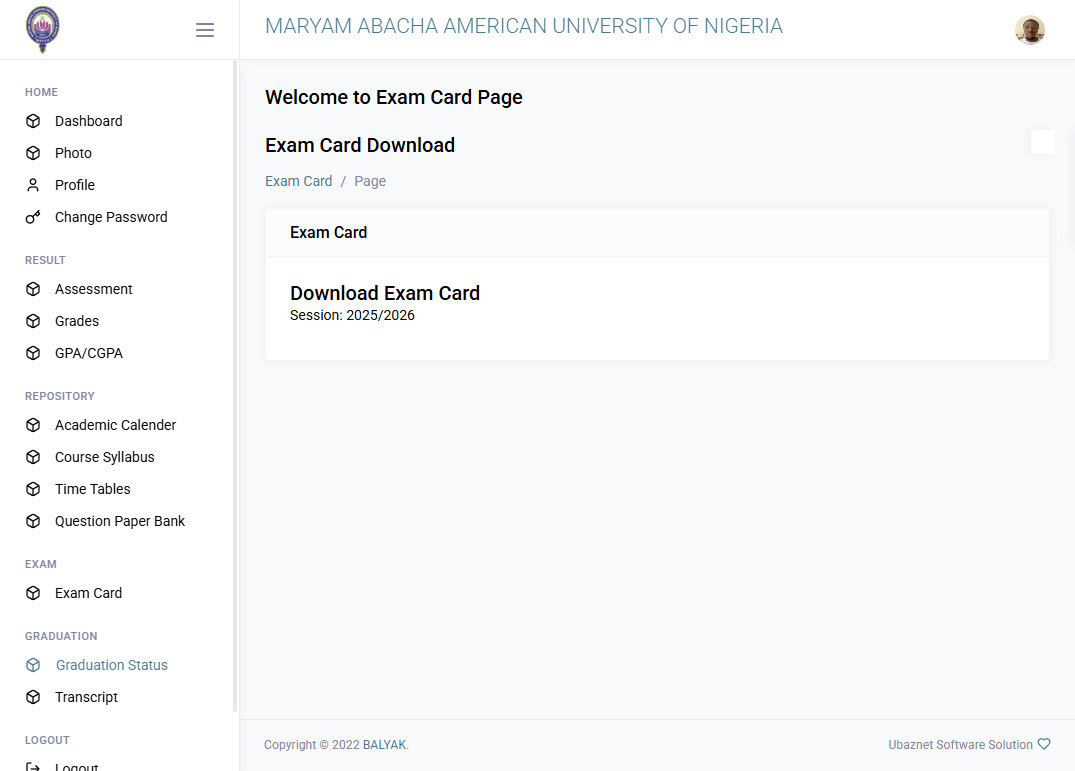Open Change Password page
The image size is (1075, 771).
pyautogui.click(x=111, y=217)
